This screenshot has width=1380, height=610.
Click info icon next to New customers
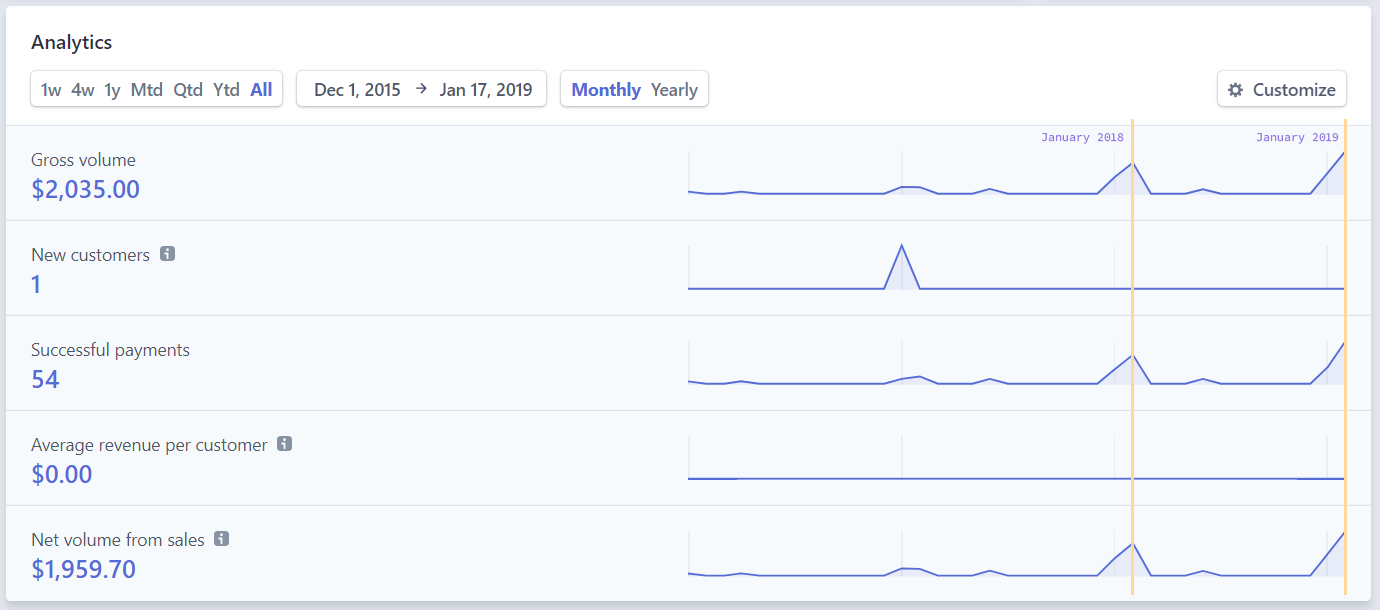[168, 254]
